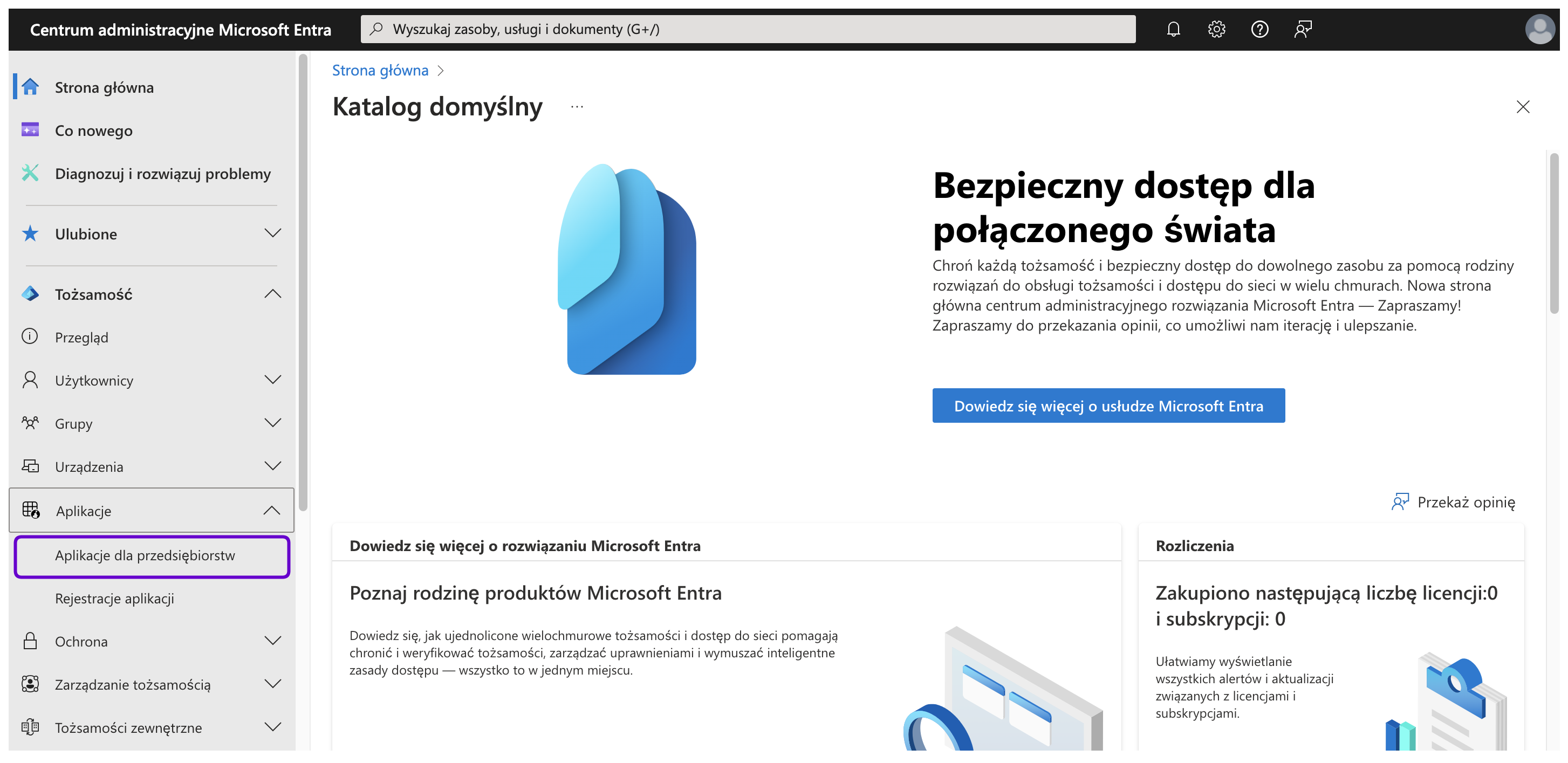Click the sidebar vertical scrollbar

point(303,283)
